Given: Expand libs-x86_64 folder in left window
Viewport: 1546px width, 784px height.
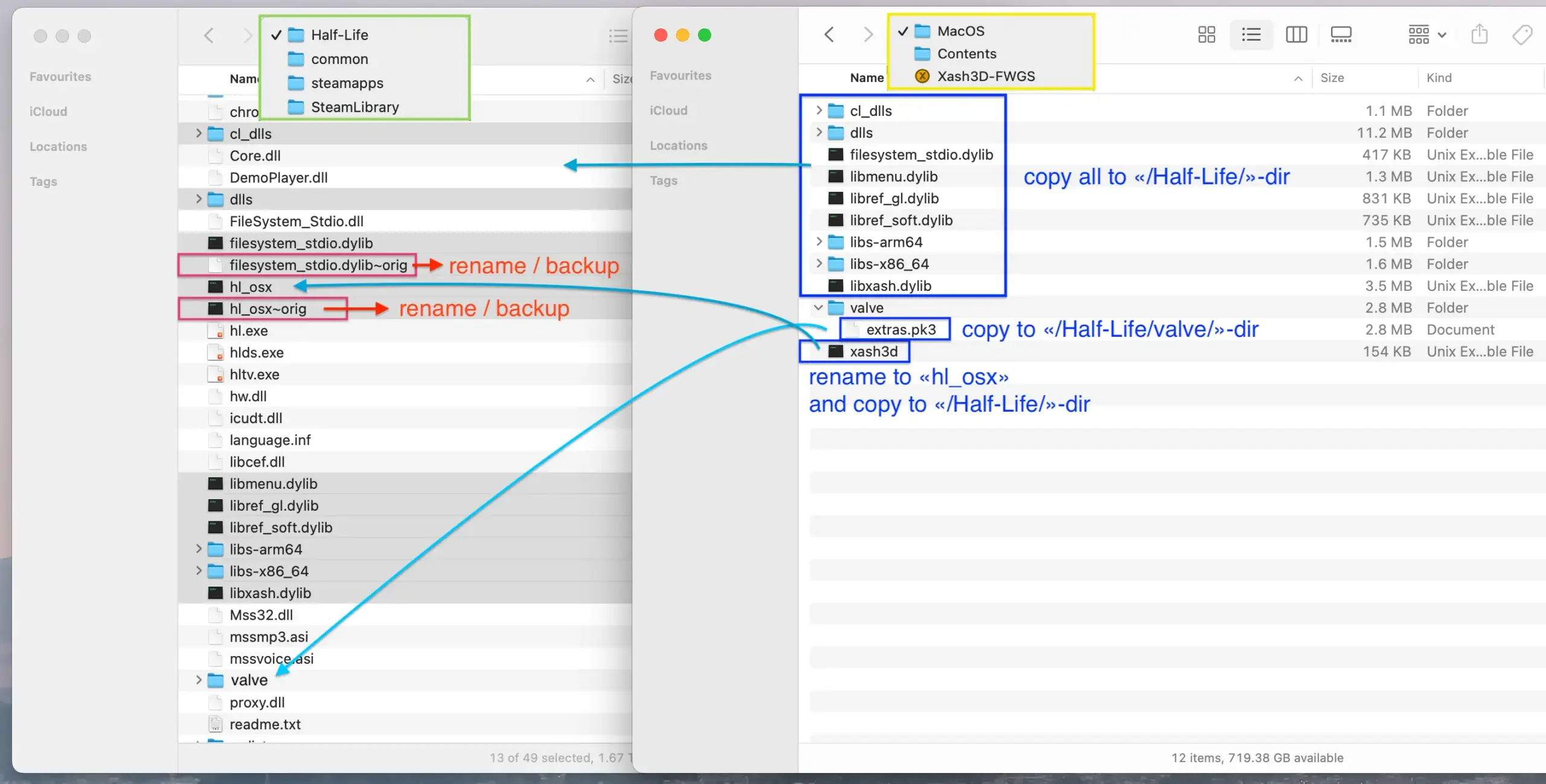Looking at the screenshot, I should 198,571.
